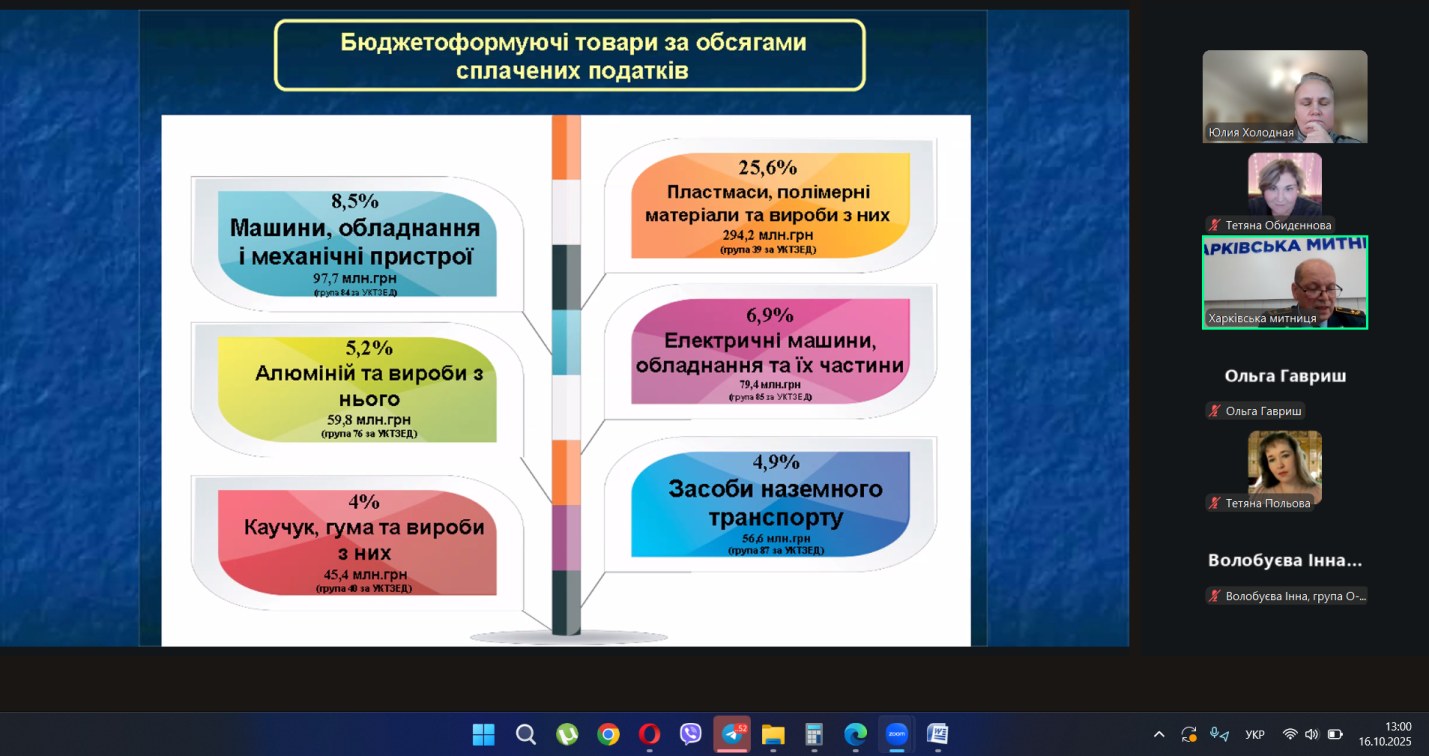Viewport: 1429px width, 756px height.
Task: Open Calculator from the taskbar
Action: [x=814, y=735]
